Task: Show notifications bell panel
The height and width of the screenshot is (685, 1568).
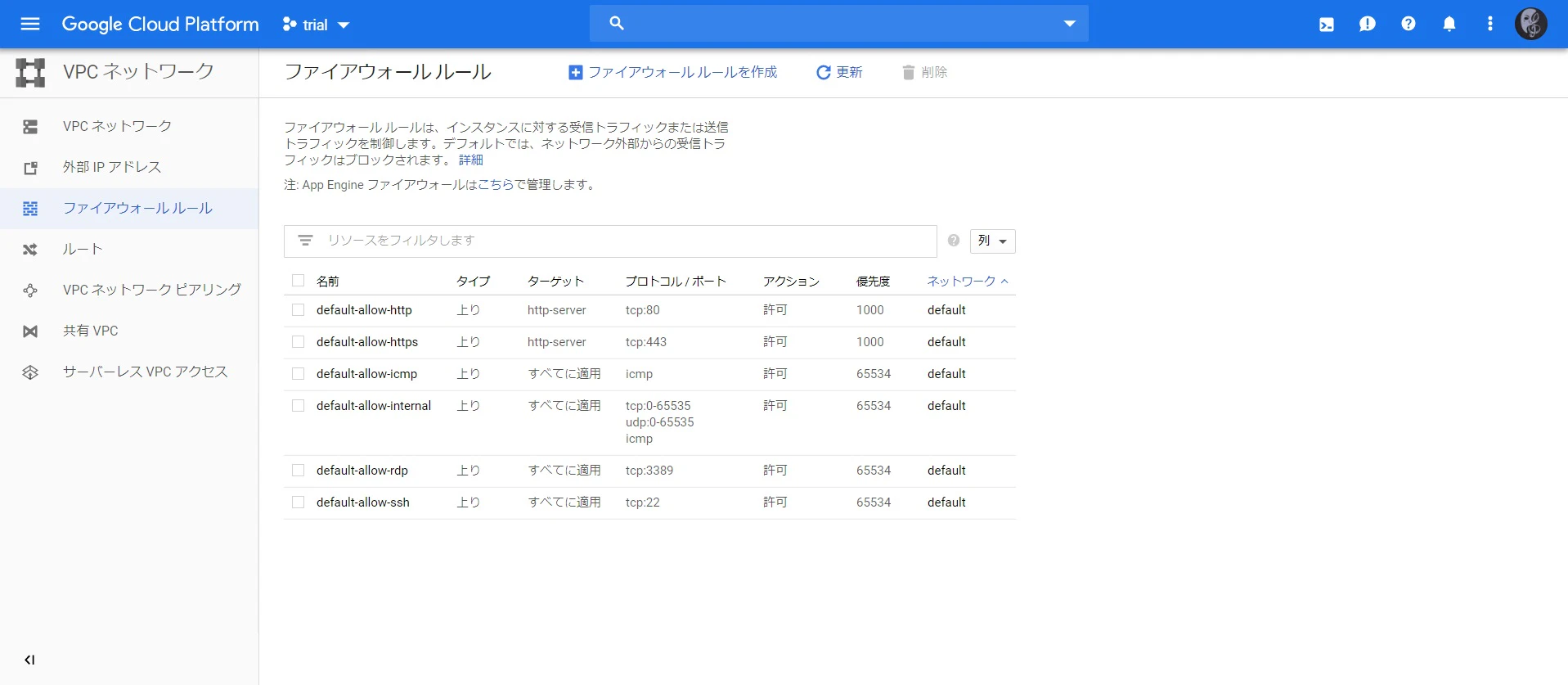Action: 1449,25
